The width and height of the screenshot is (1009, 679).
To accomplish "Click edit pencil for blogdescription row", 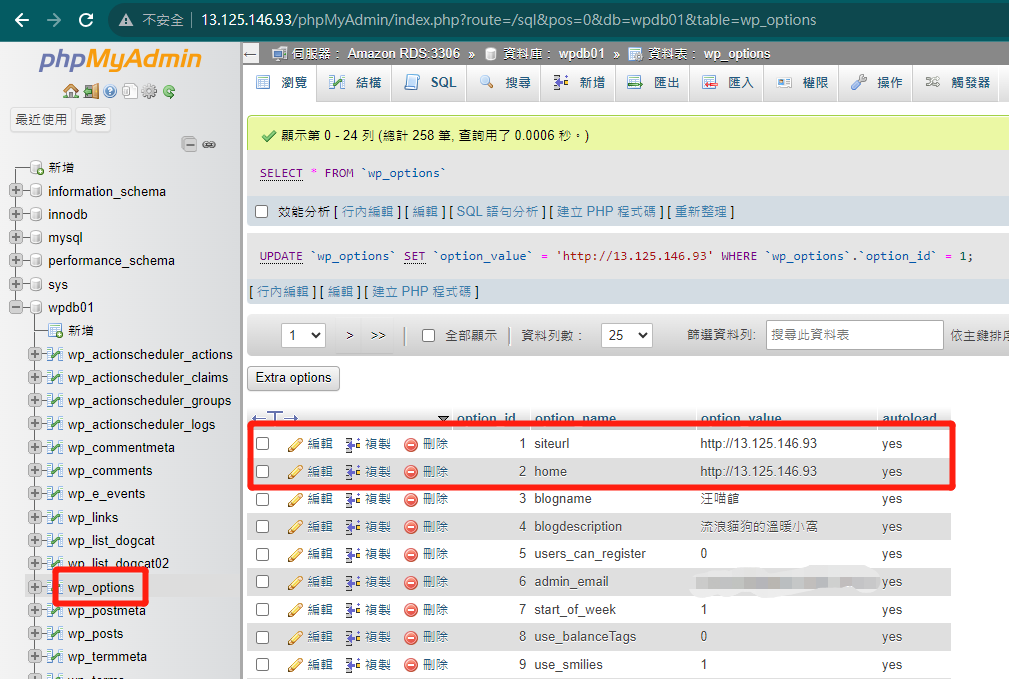I will tap(295, 527).
